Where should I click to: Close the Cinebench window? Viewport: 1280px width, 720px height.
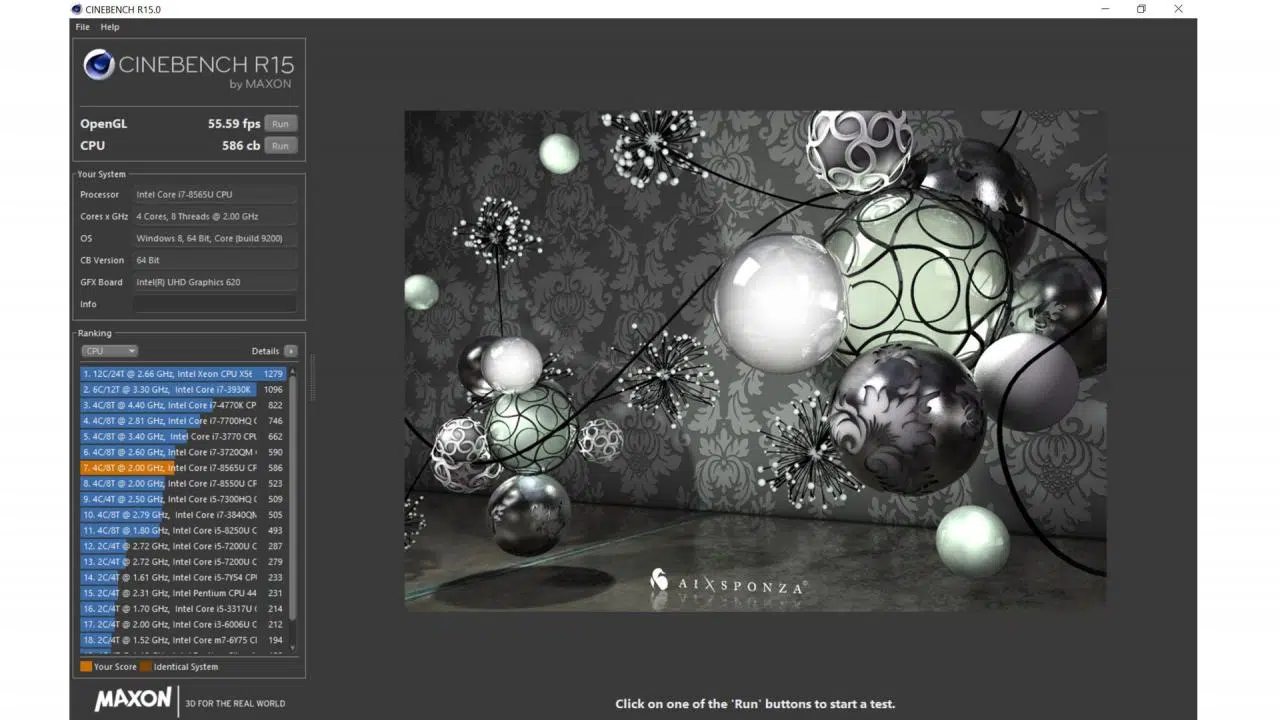coord(1178,9)
